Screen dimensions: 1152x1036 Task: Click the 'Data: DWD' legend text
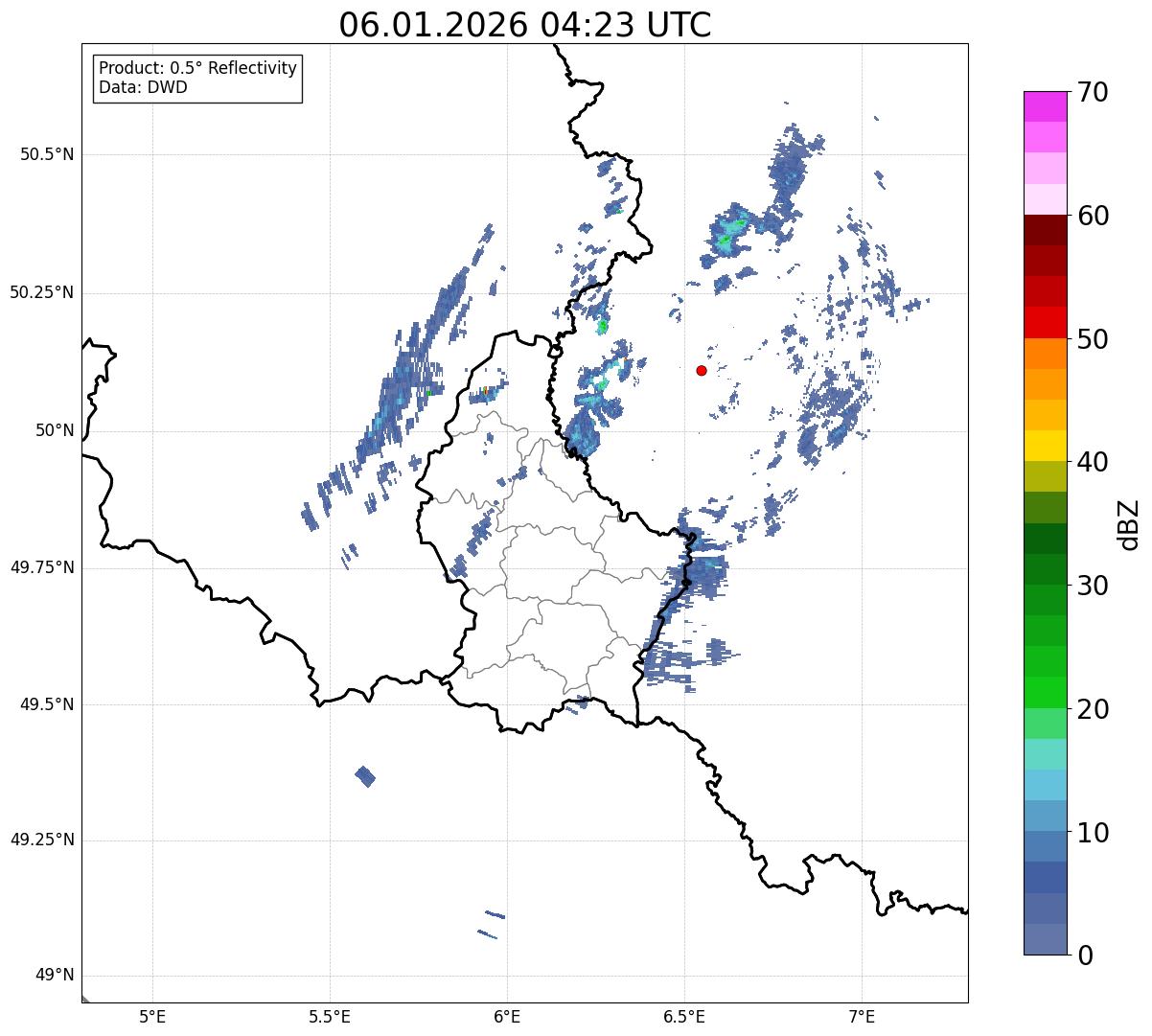[143, 87]
